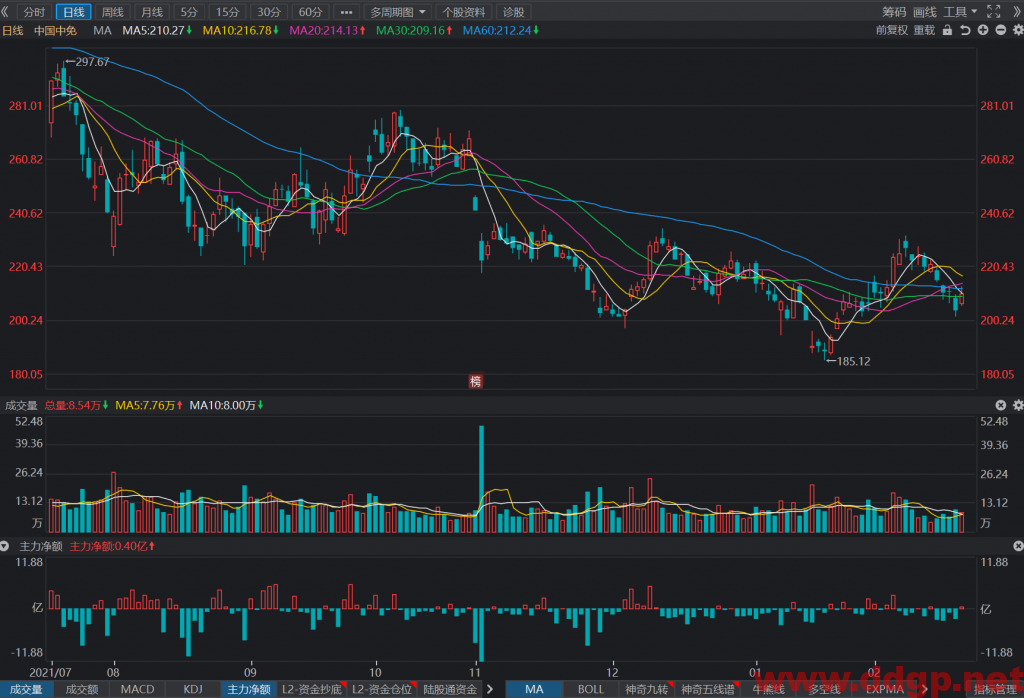Select L2-资金仓位 indicator tab

coord(382,689)
